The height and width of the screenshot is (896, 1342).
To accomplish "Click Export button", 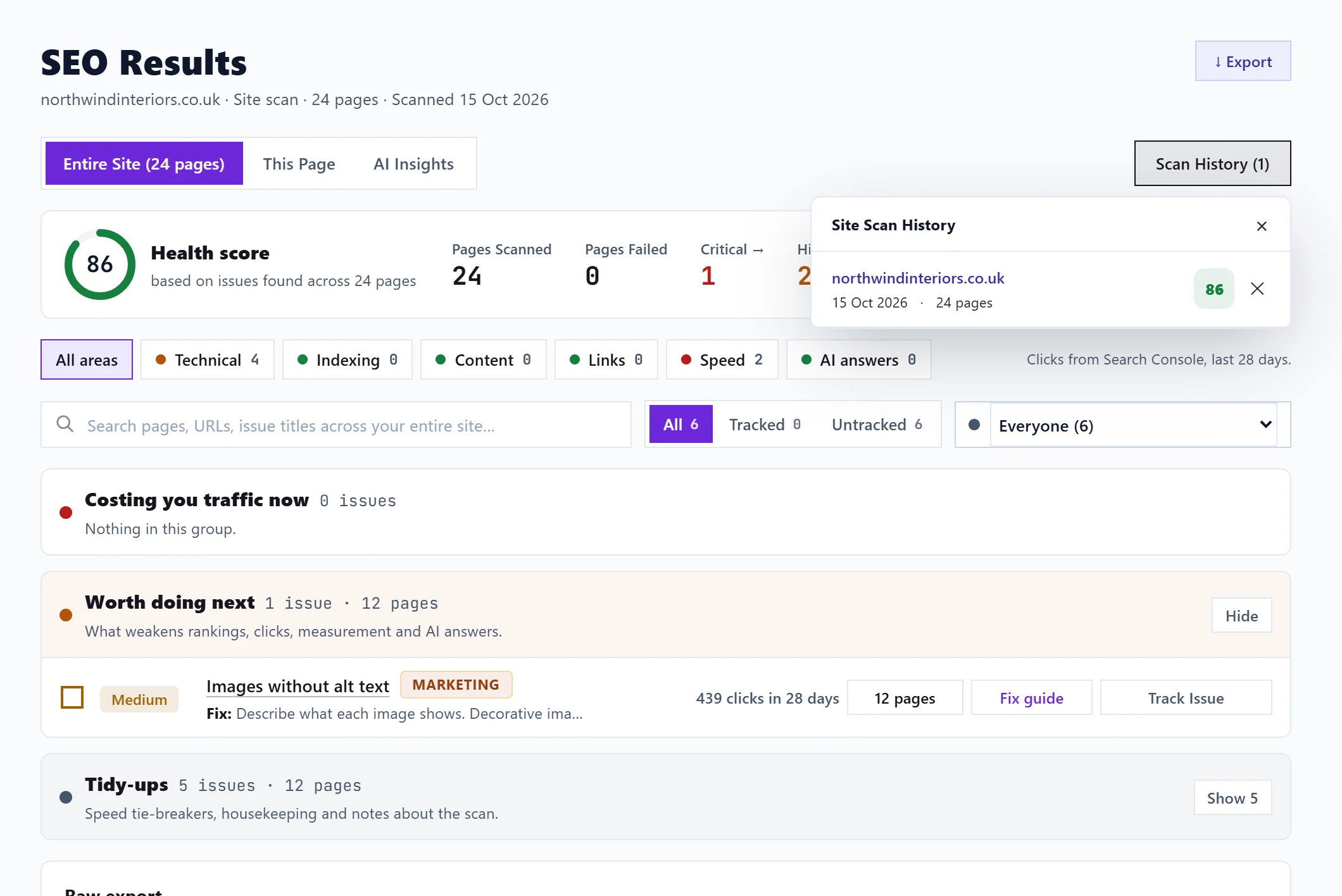I will (1243, 61).
